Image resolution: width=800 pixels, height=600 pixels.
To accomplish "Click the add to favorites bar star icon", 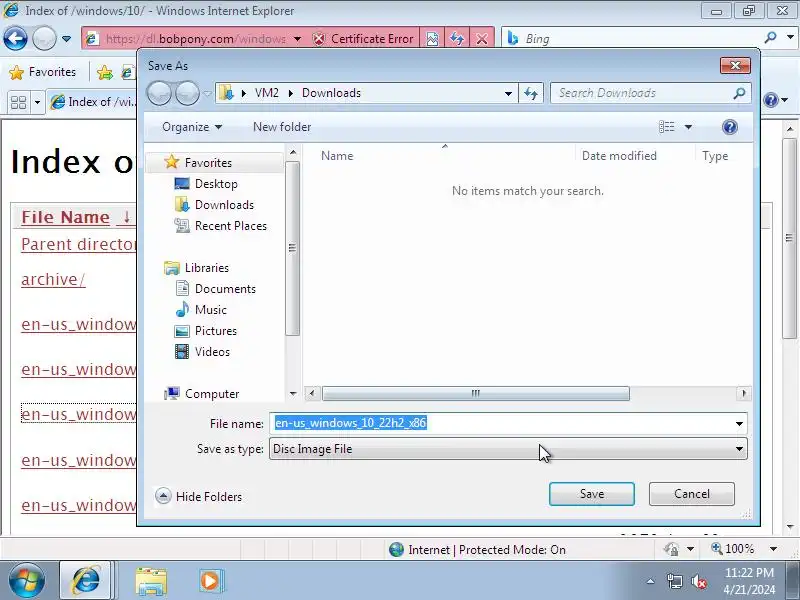I will [x=105, y=72].
